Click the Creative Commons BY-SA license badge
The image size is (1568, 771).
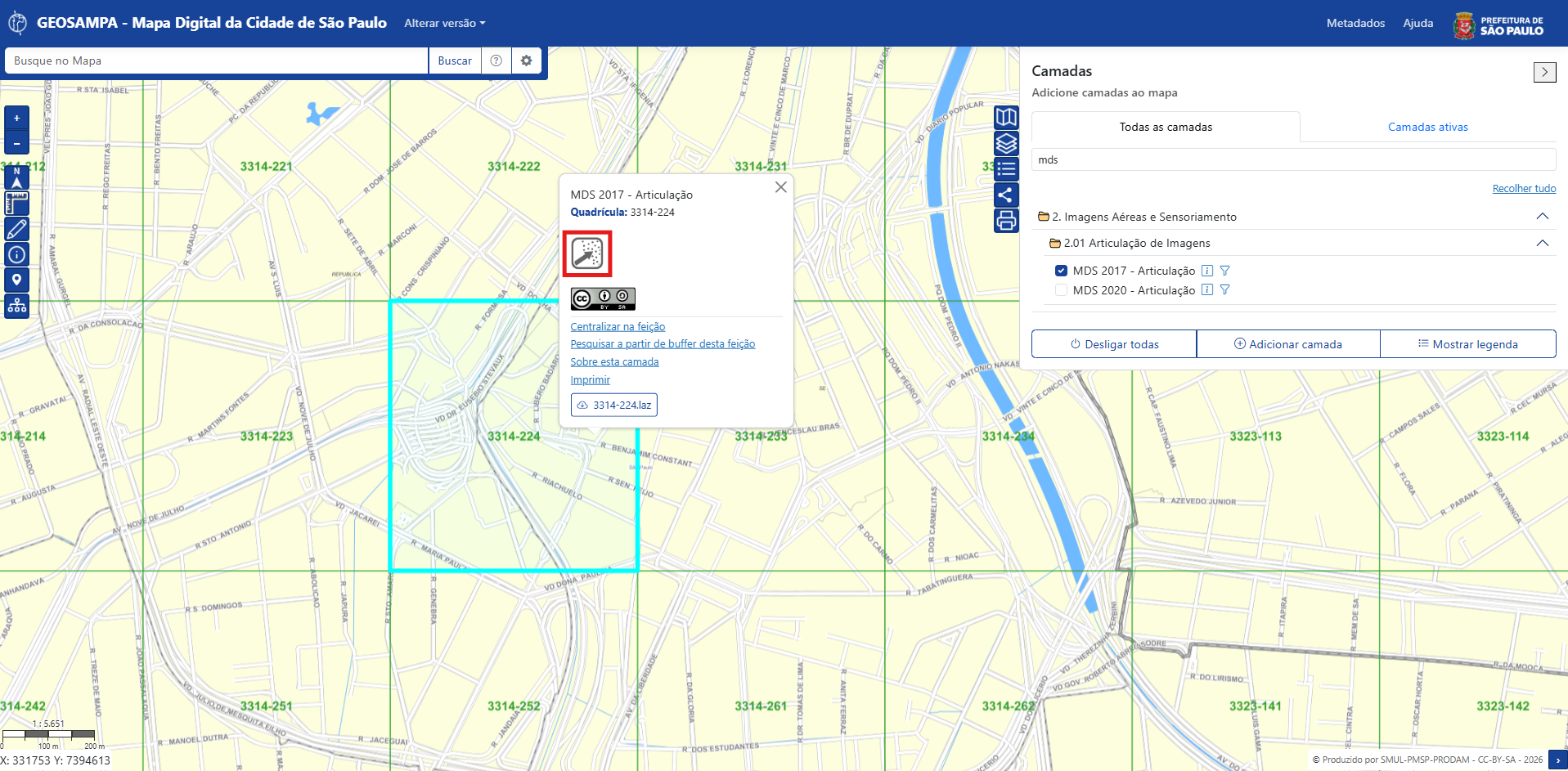pos(603,298)
